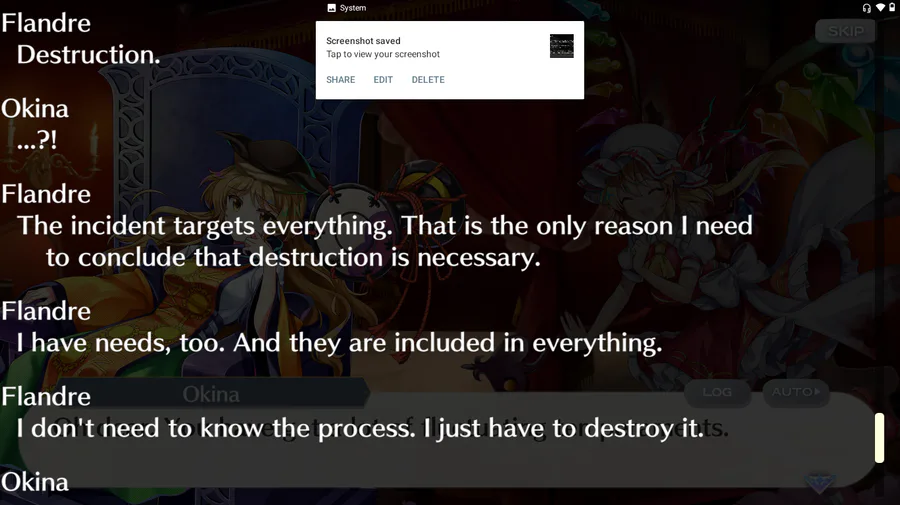This screenshot has width=900, height=505.
Task: Select the "incident targets everything" log line
Action: [384, 242]
